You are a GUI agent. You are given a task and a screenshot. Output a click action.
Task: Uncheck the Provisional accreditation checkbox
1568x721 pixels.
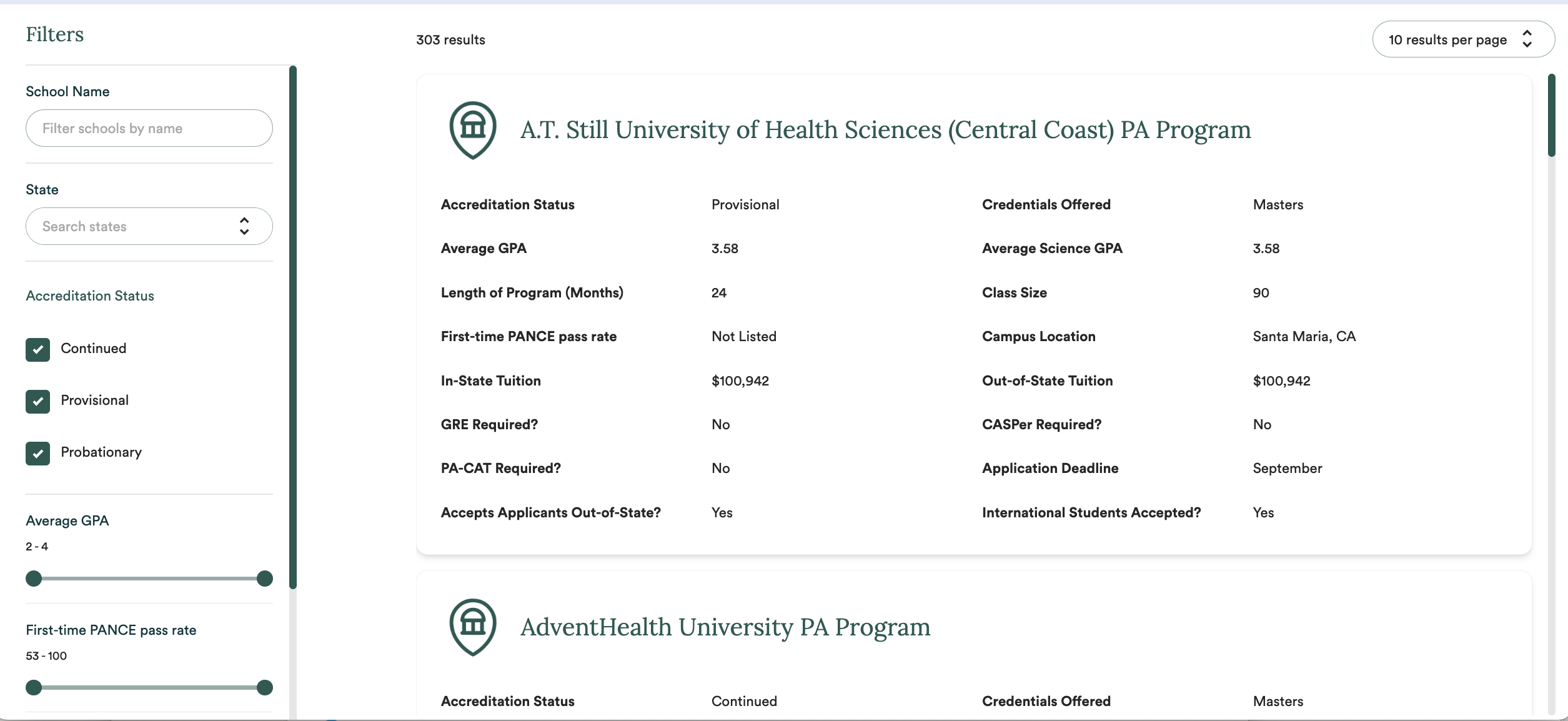37,401
